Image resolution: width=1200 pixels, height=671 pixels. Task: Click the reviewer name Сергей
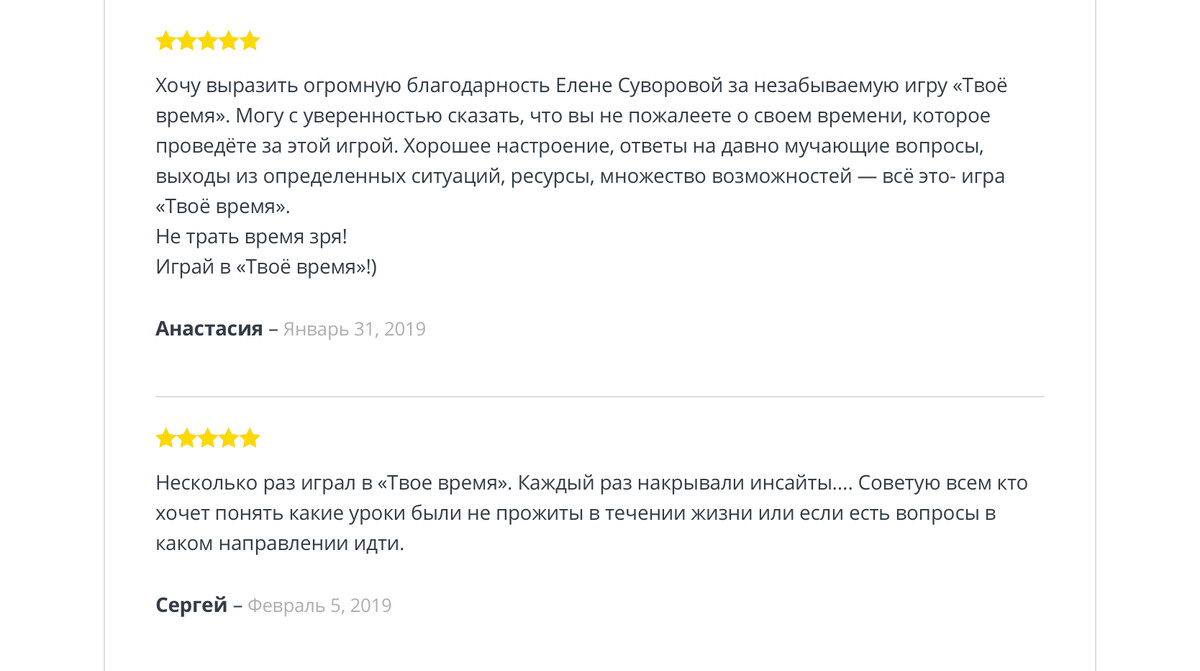(192, 605)
